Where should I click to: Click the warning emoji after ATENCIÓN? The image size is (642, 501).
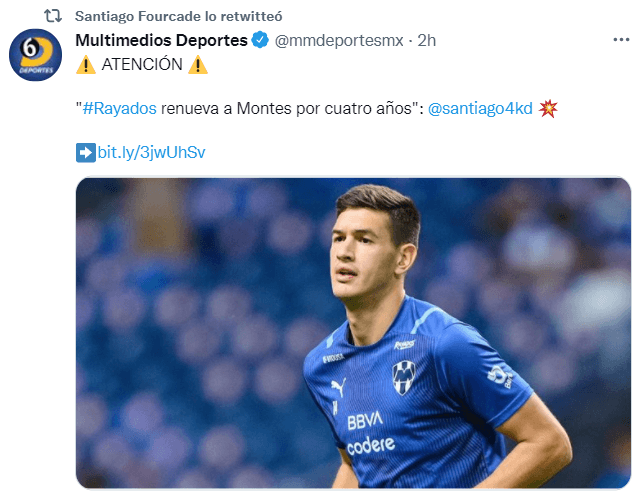click(198, 64)
